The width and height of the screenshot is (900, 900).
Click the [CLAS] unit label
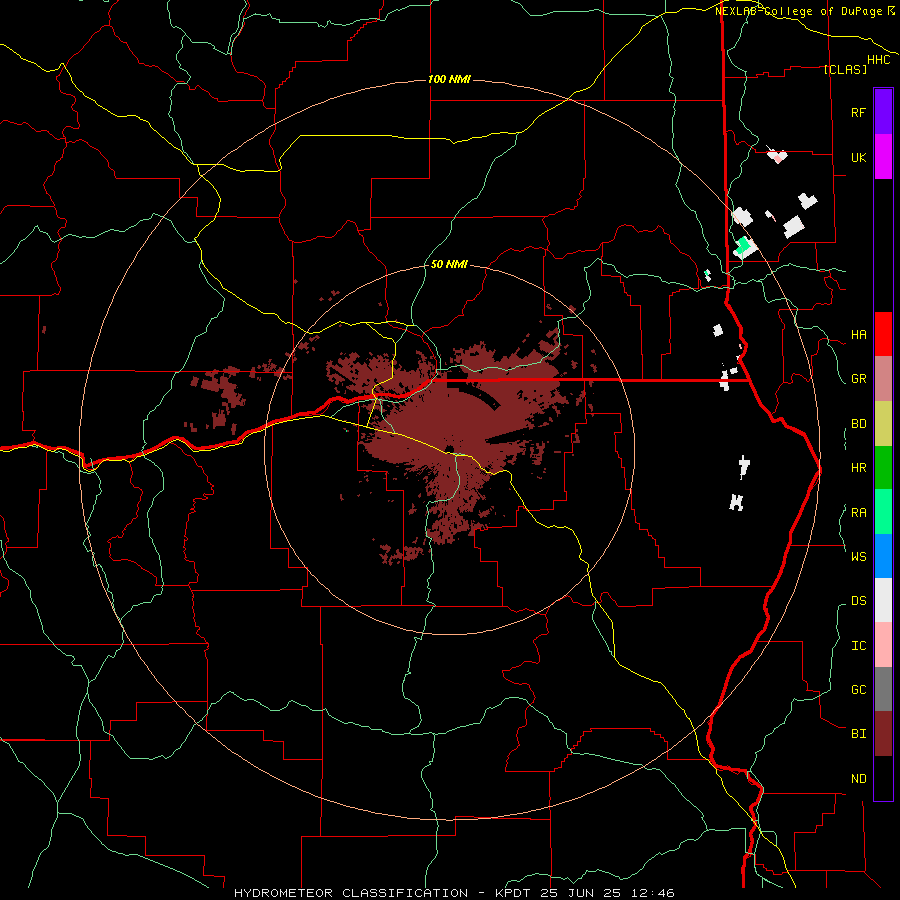tap(845, 69)
